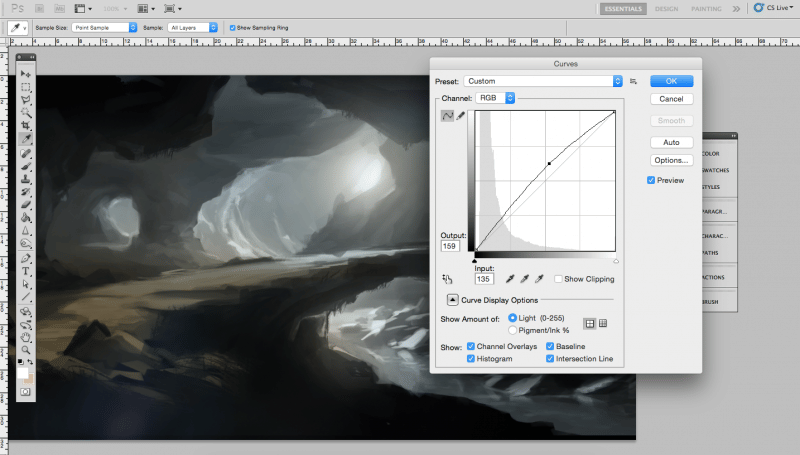Click the white point input slider triangle
800x455 pixels.
click(x=615, y=259)
